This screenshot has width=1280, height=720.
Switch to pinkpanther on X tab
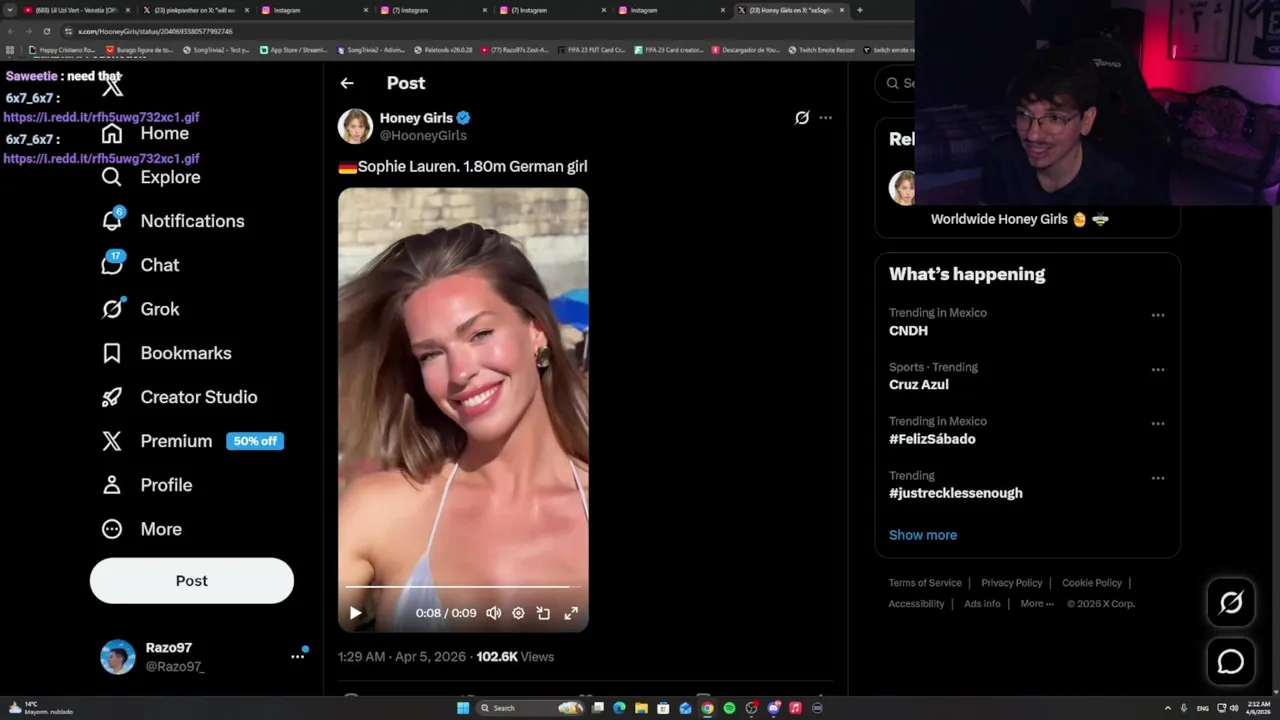(195, 10)
